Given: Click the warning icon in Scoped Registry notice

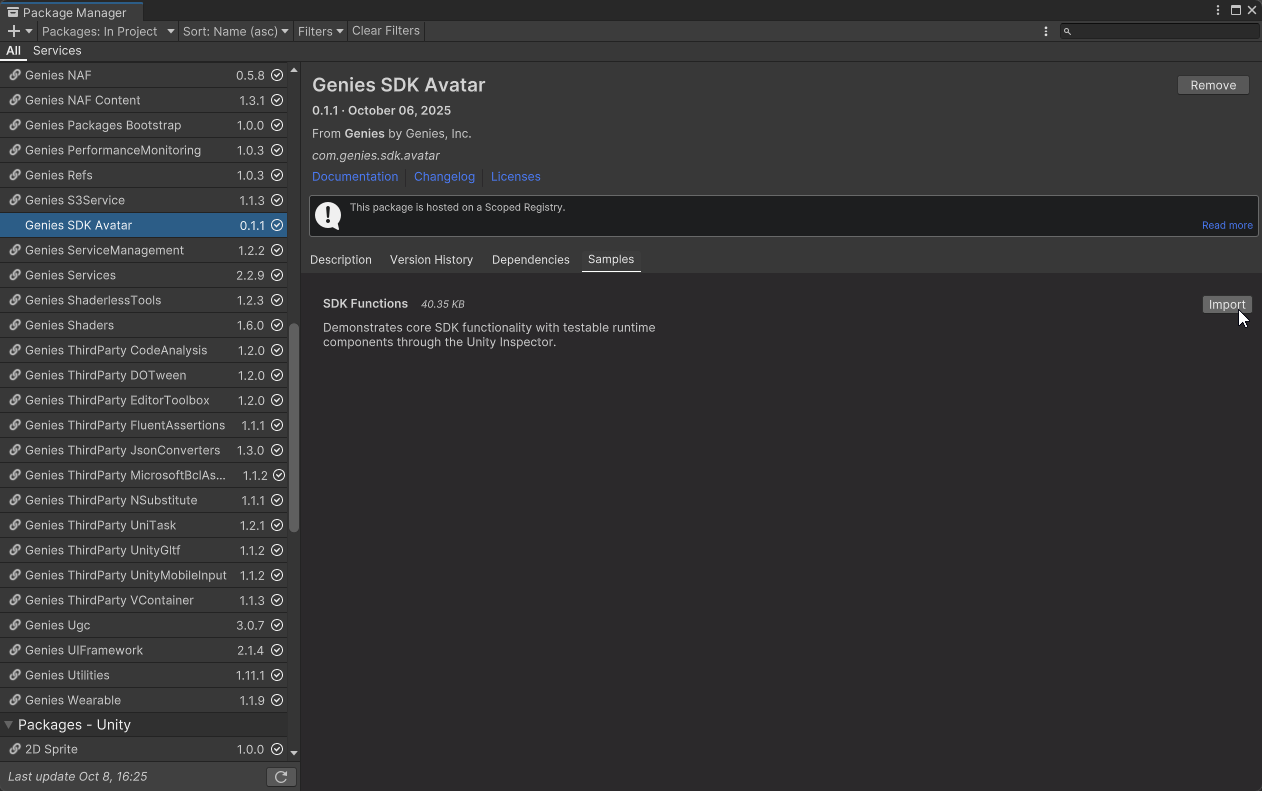Looking at the screenshot, I should (x=328, y=215).
